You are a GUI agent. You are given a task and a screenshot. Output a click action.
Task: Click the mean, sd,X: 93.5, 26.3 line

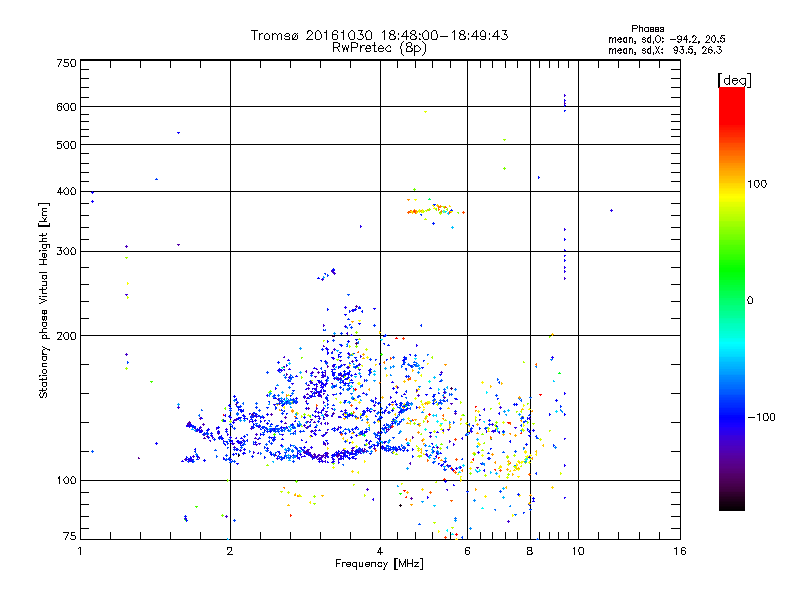pos(665,50)
